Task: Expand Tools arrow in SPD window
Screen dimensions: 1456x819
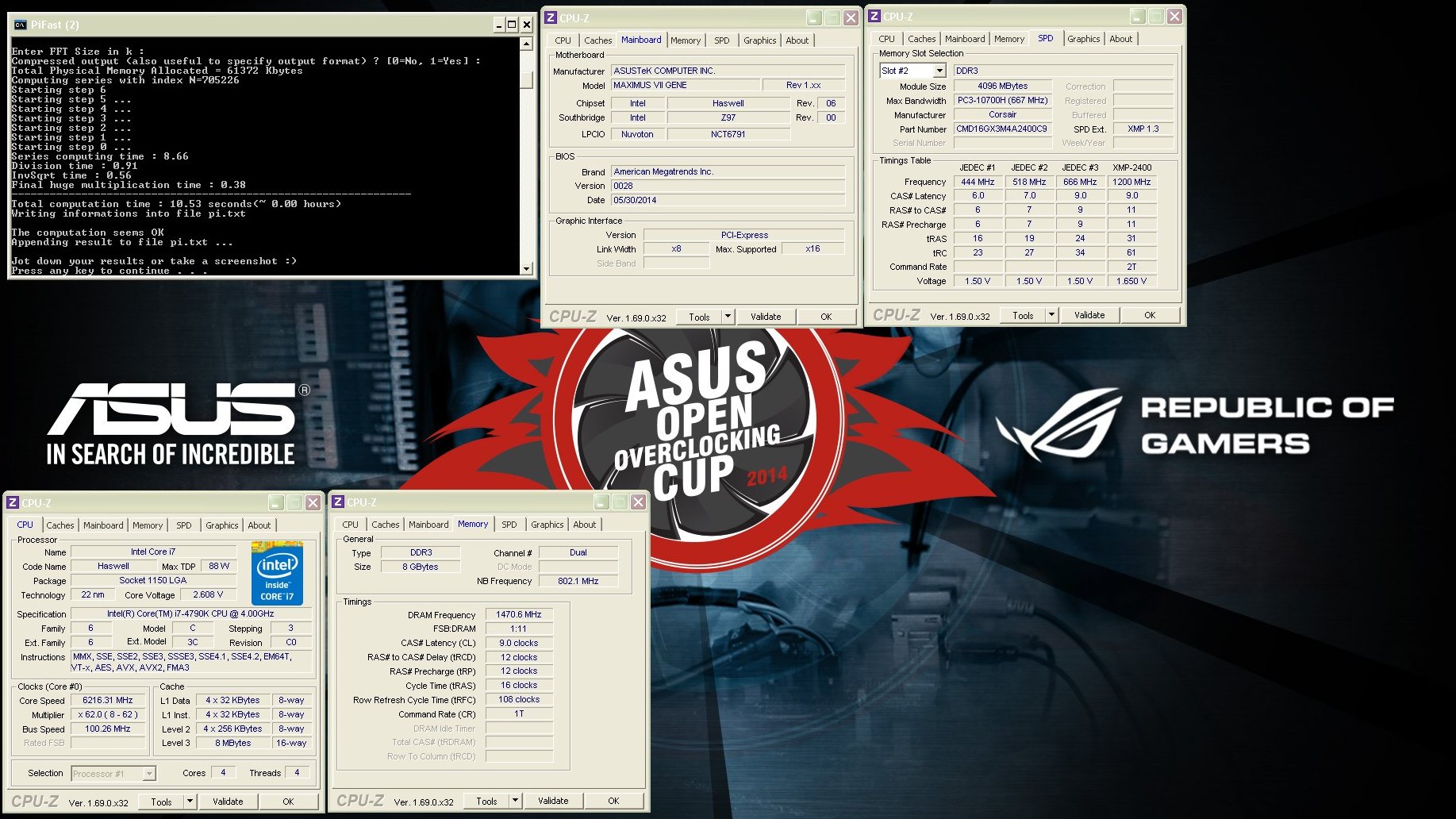Action: point(1051,315)
